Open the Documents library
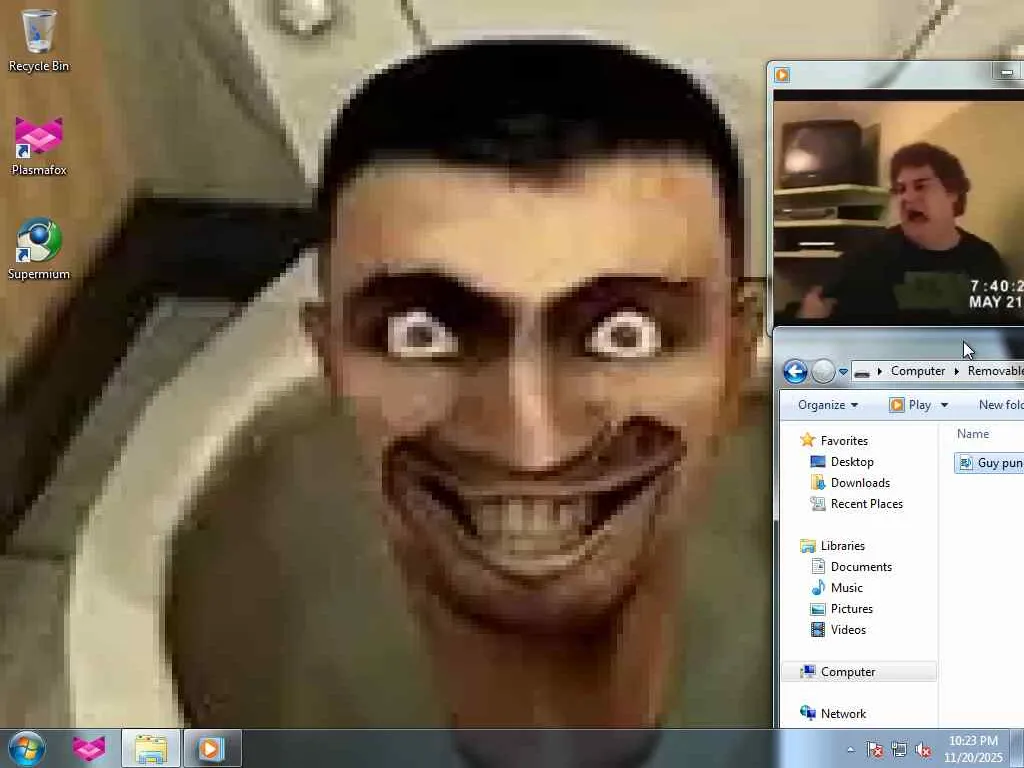The image size is (1024, 768). (861, 567)
